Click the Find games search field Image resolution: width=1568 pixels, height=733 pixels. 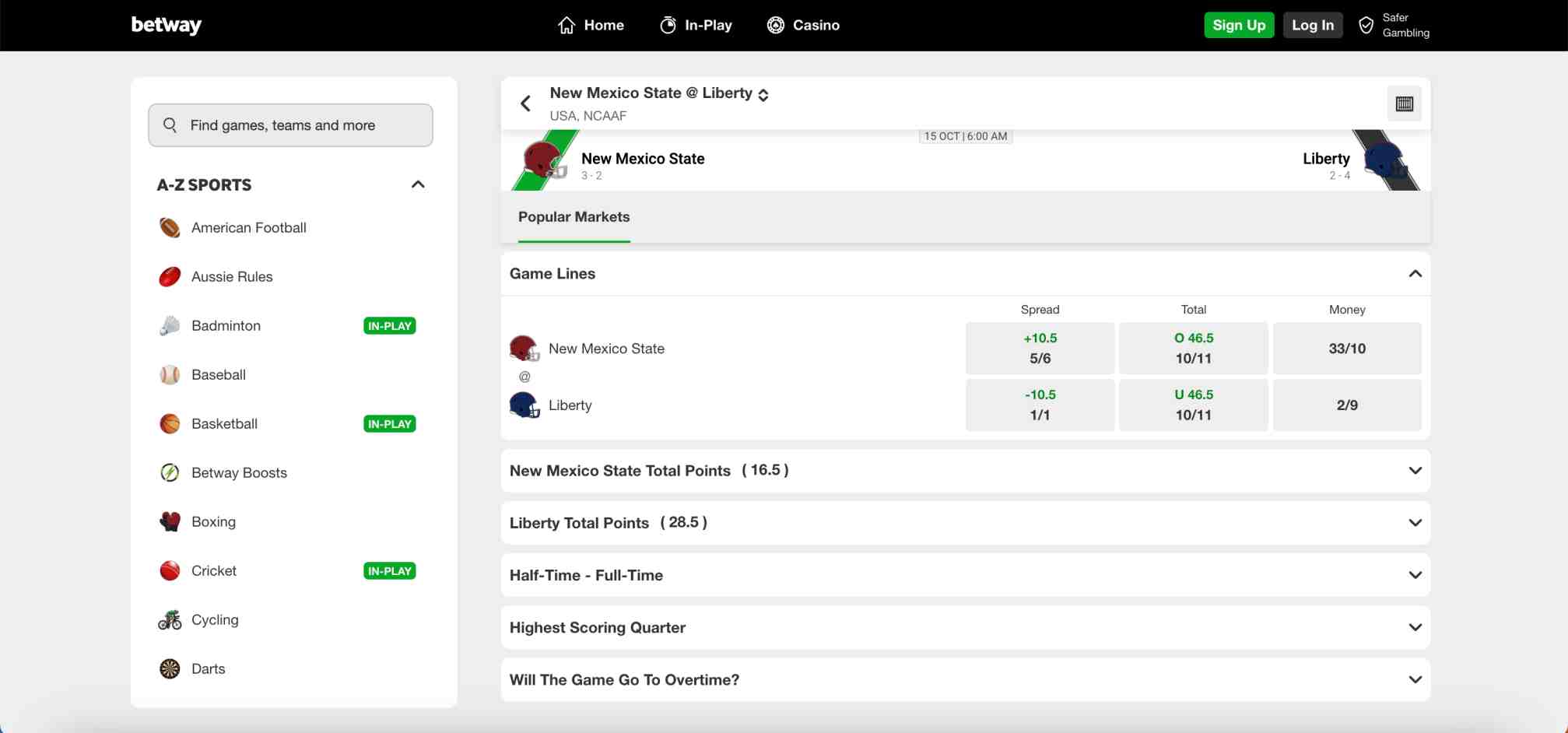pyautogui.click(x=290, y=125)
